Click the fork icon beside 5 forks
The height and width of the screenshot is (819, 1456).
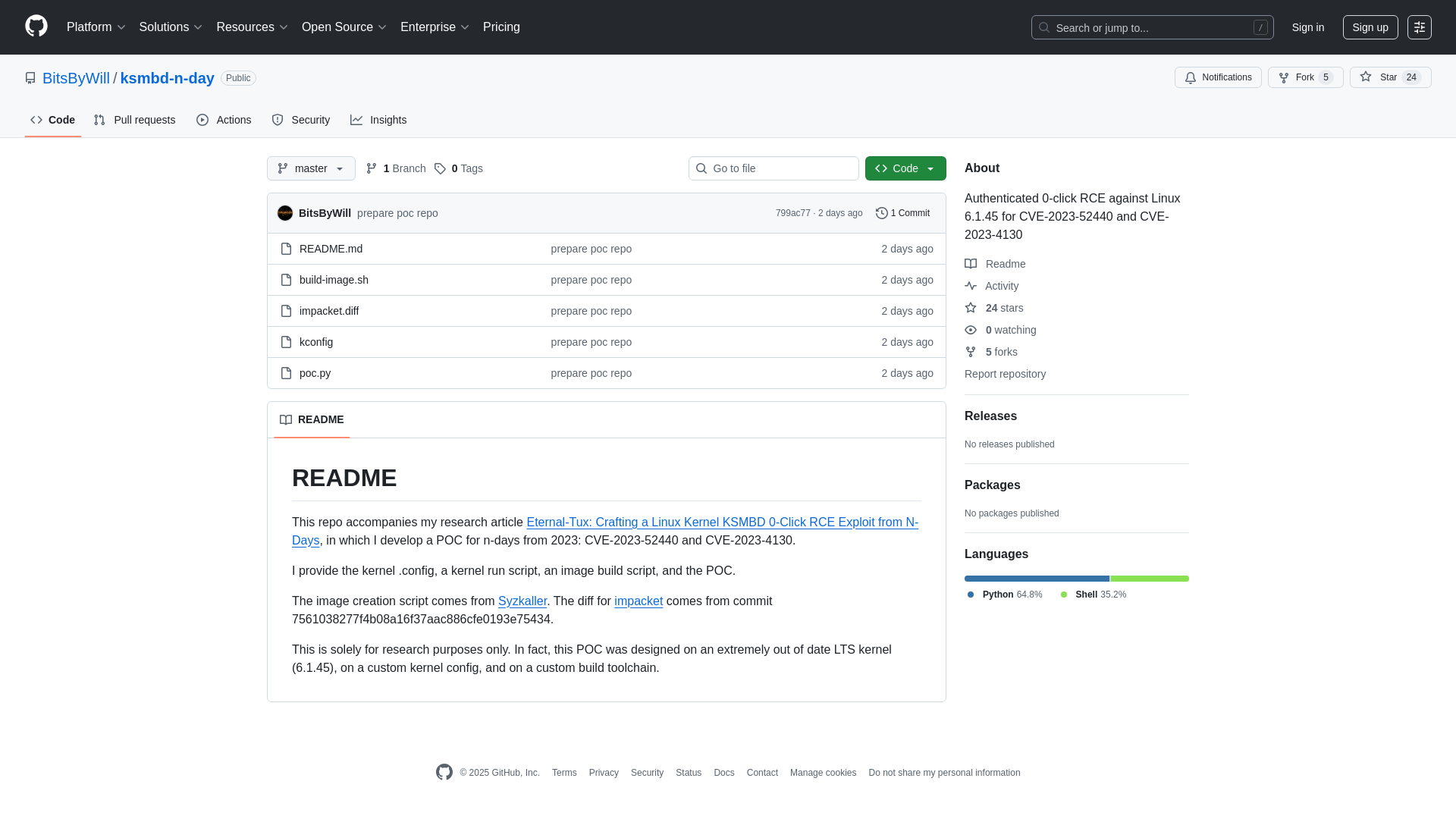point(971,352)
